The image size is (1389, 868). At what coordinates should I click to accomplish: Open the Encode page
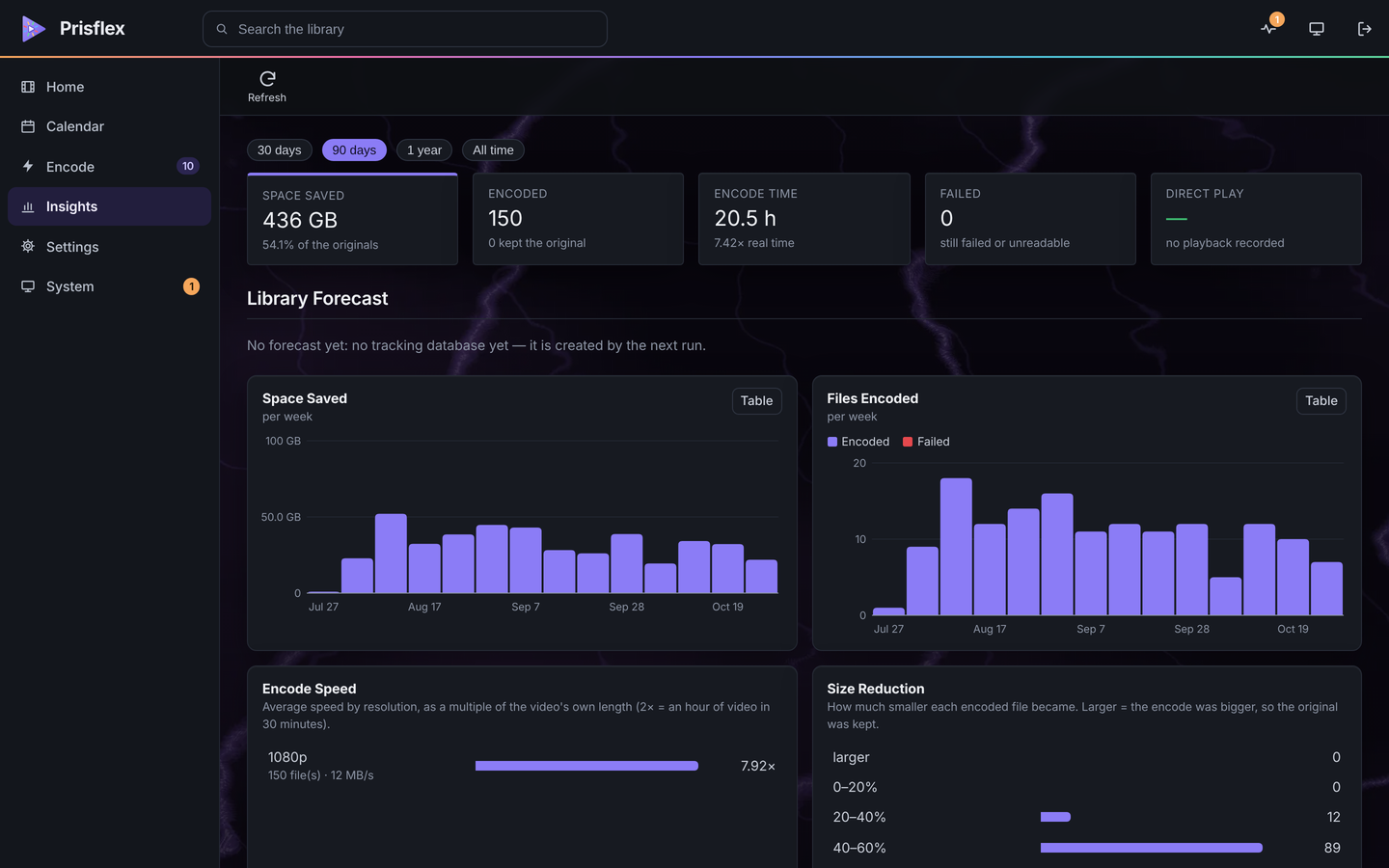pos(109,167)
